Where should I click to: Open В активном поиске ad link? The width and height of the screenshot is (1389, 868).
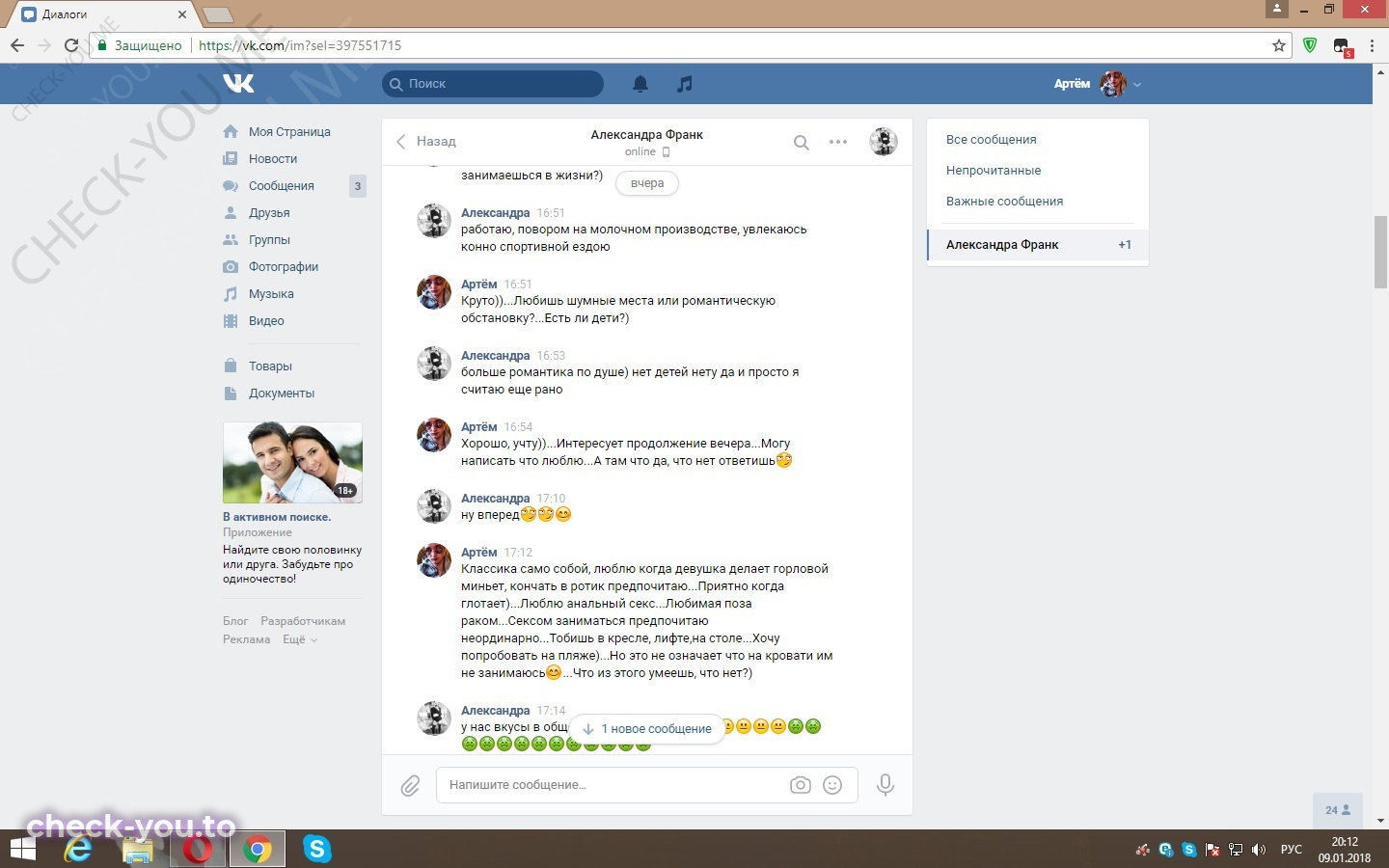pos(277,517)
